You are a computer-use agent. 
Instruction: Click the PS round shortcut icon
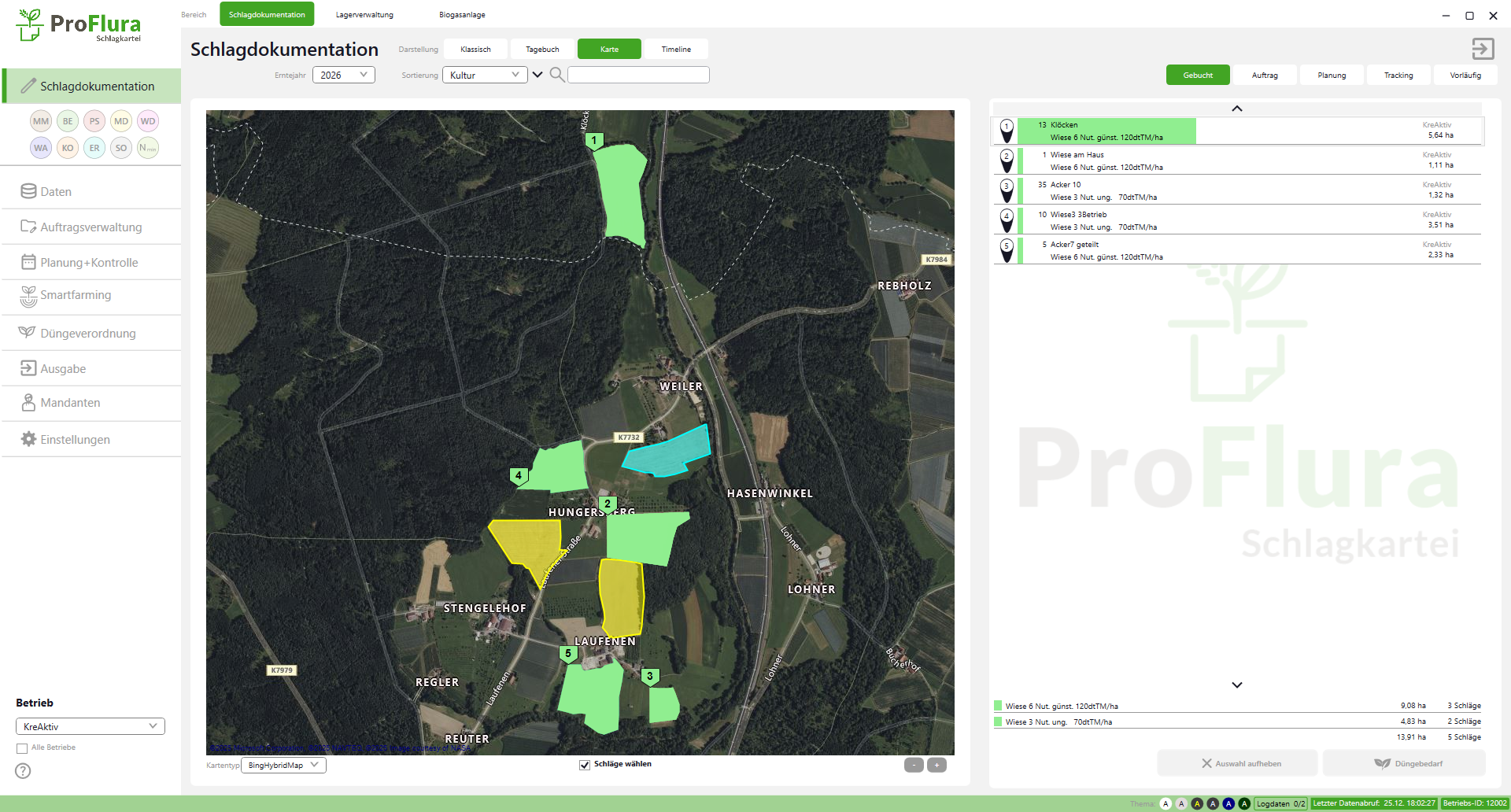pos(94,121)
